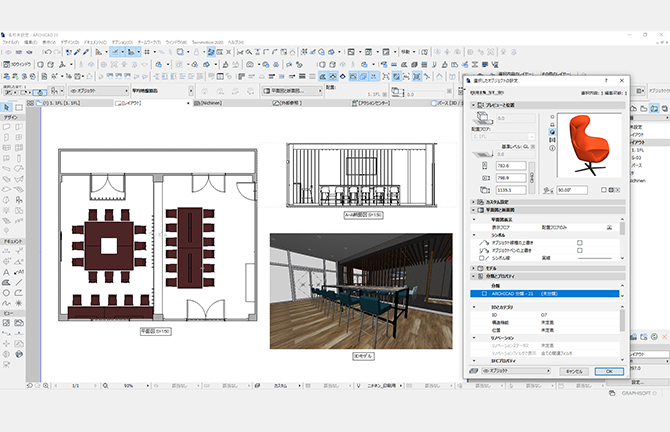Toggle the mirror checkbox beside the angle field
Screen dimensions: 670x432
click(x=604, y=190)
